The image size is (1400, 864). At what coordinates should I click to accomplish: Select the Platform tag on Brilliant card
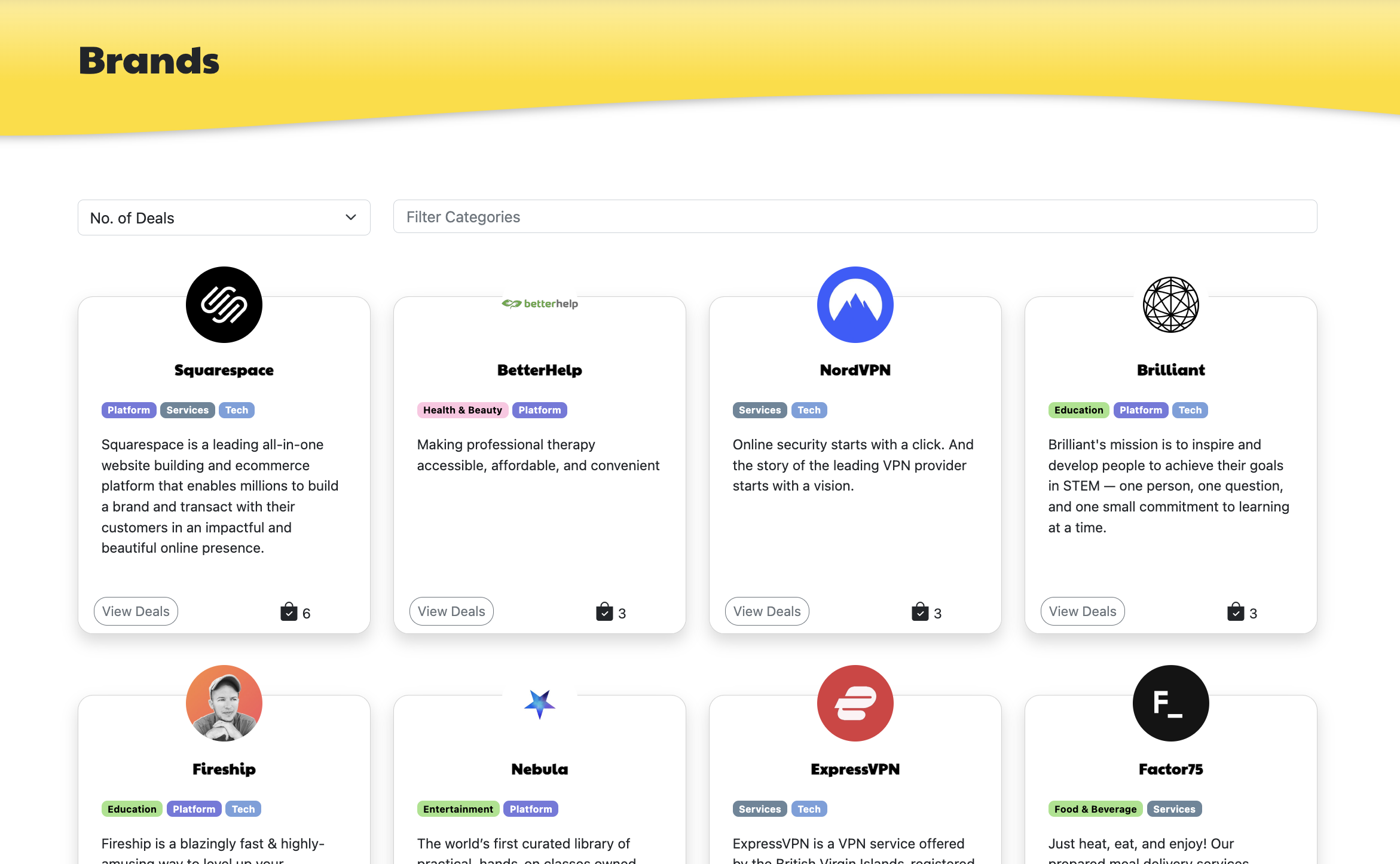coord(1141,410)
